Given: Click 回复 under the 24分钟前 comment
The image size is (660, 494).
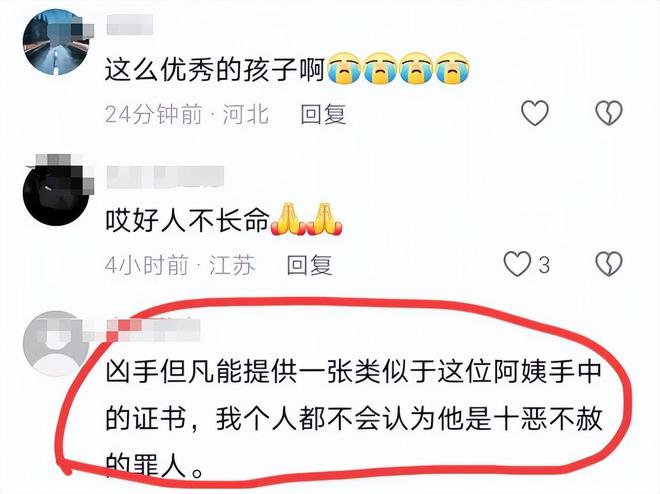Looking at the screenshot, I should click(323, 114).
